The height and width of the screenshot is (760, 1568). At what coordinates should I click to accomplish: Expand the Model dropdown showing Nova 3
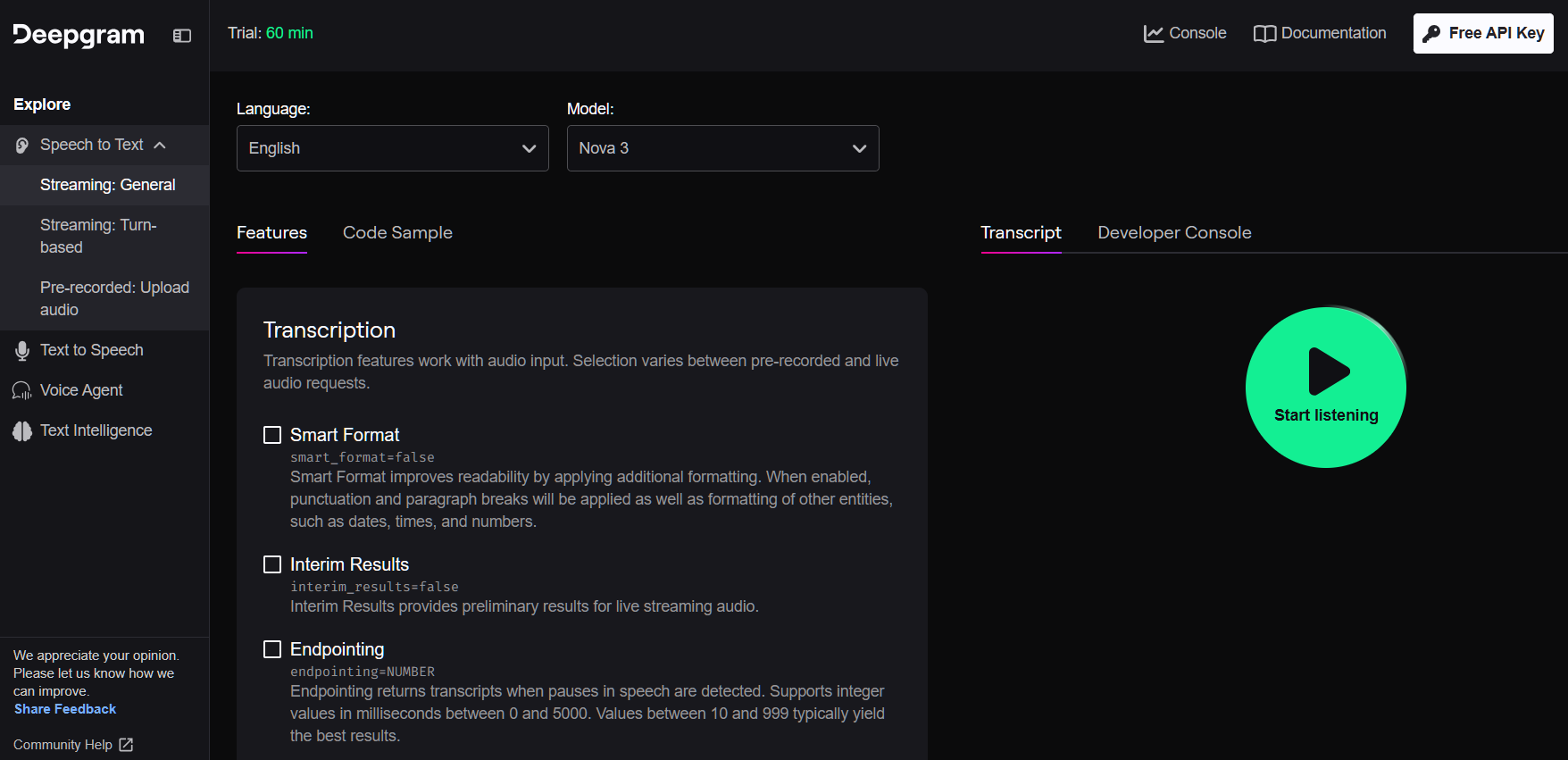[722, 148]
